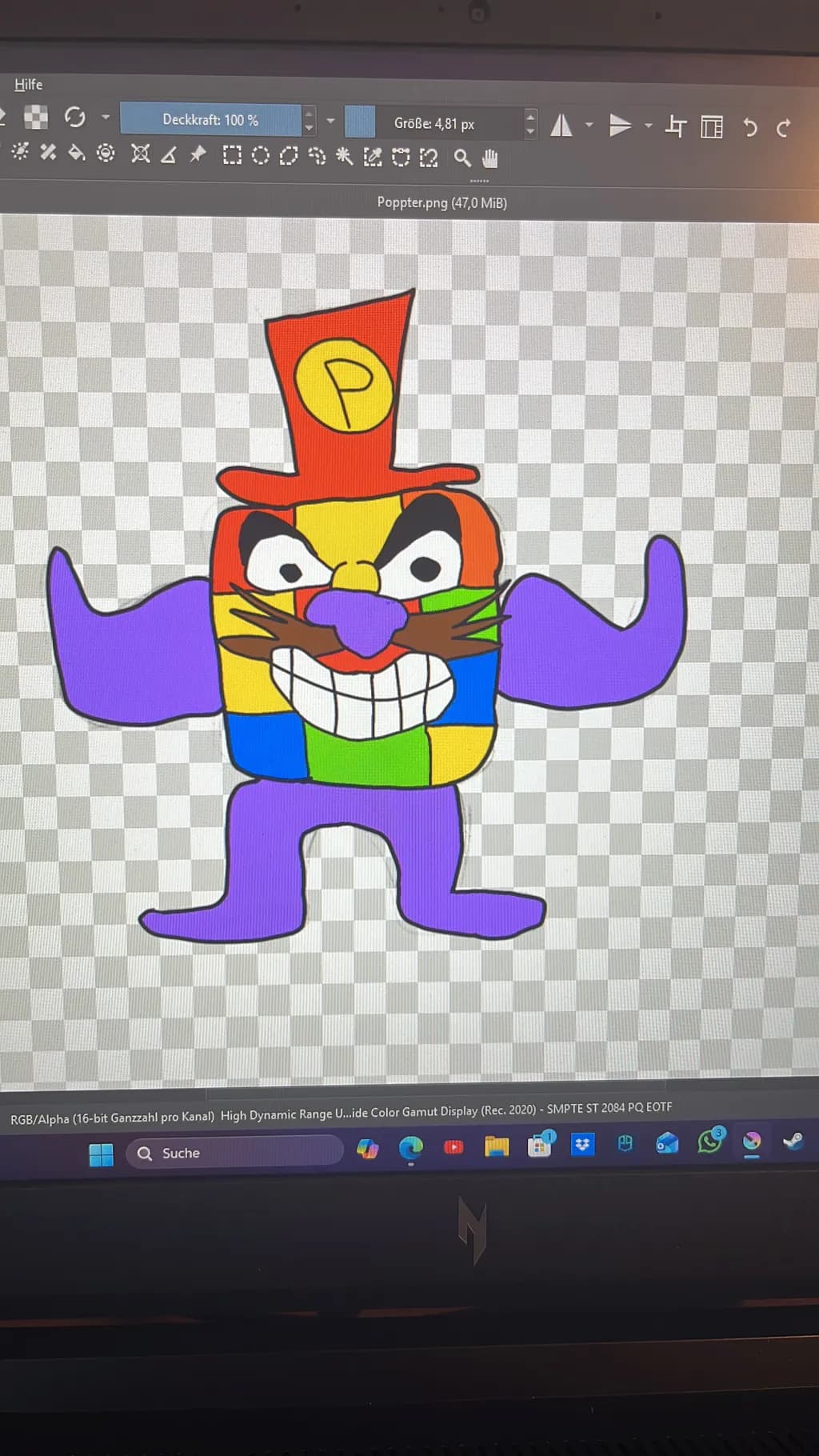Open WhatsApp from the taskbar

pyautogui.click(x=709, y=1141)
